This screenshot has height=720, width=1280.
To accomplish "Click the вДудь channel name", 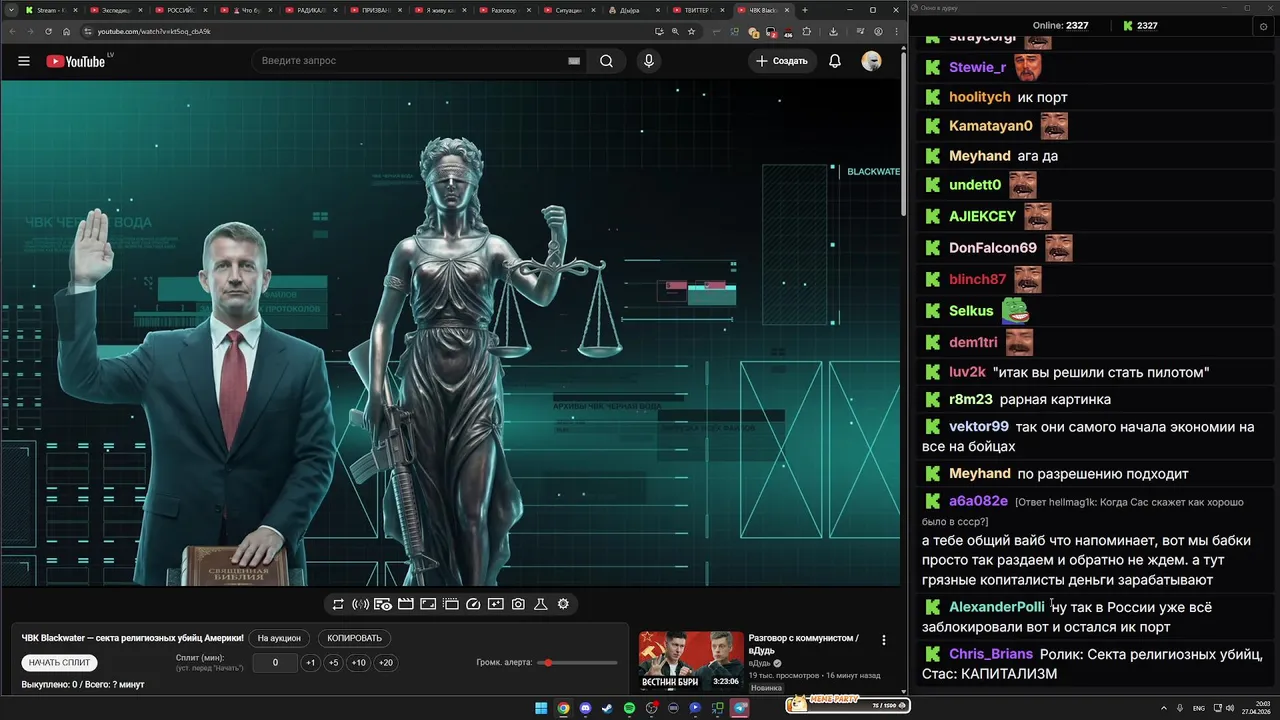I will 760,663.
